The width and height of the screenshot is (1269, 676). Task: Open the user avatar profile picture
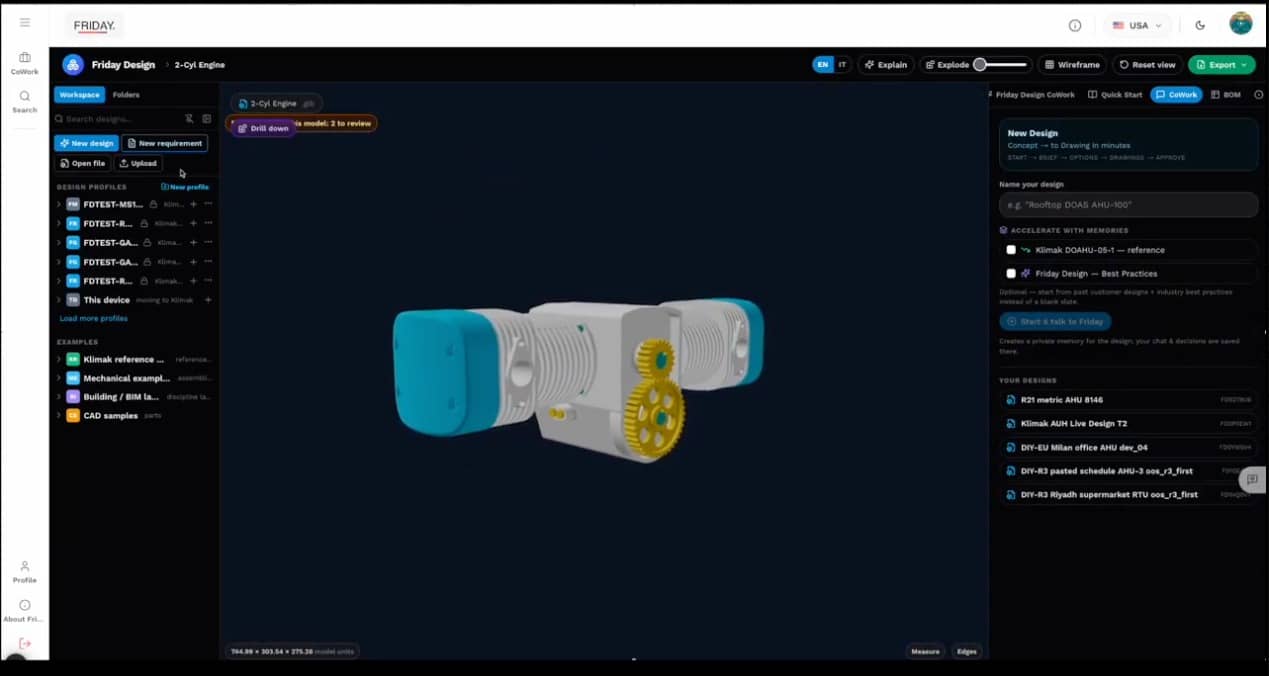(x=1241, y=24)
